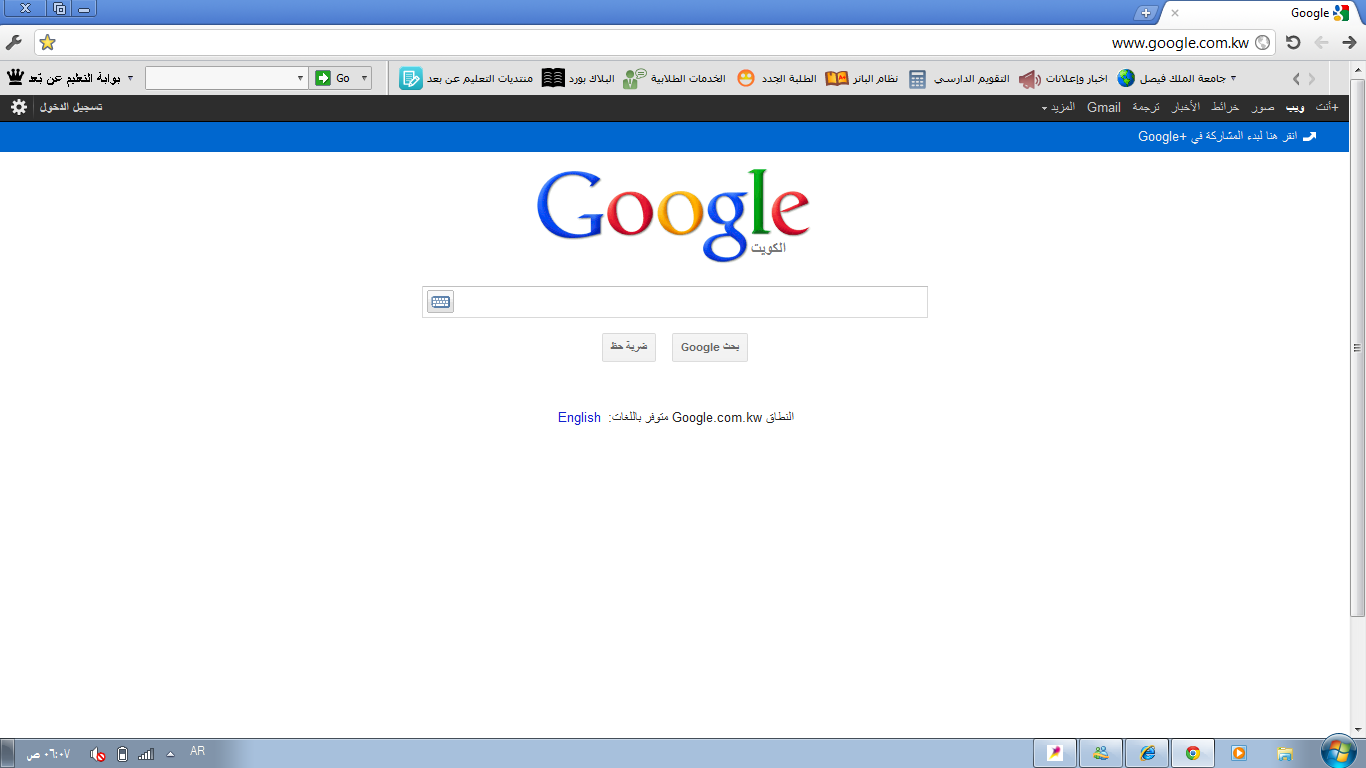Screen dimensions: 1366x768
Task: Open Google settings gear icon
Action: coord(19,107)
